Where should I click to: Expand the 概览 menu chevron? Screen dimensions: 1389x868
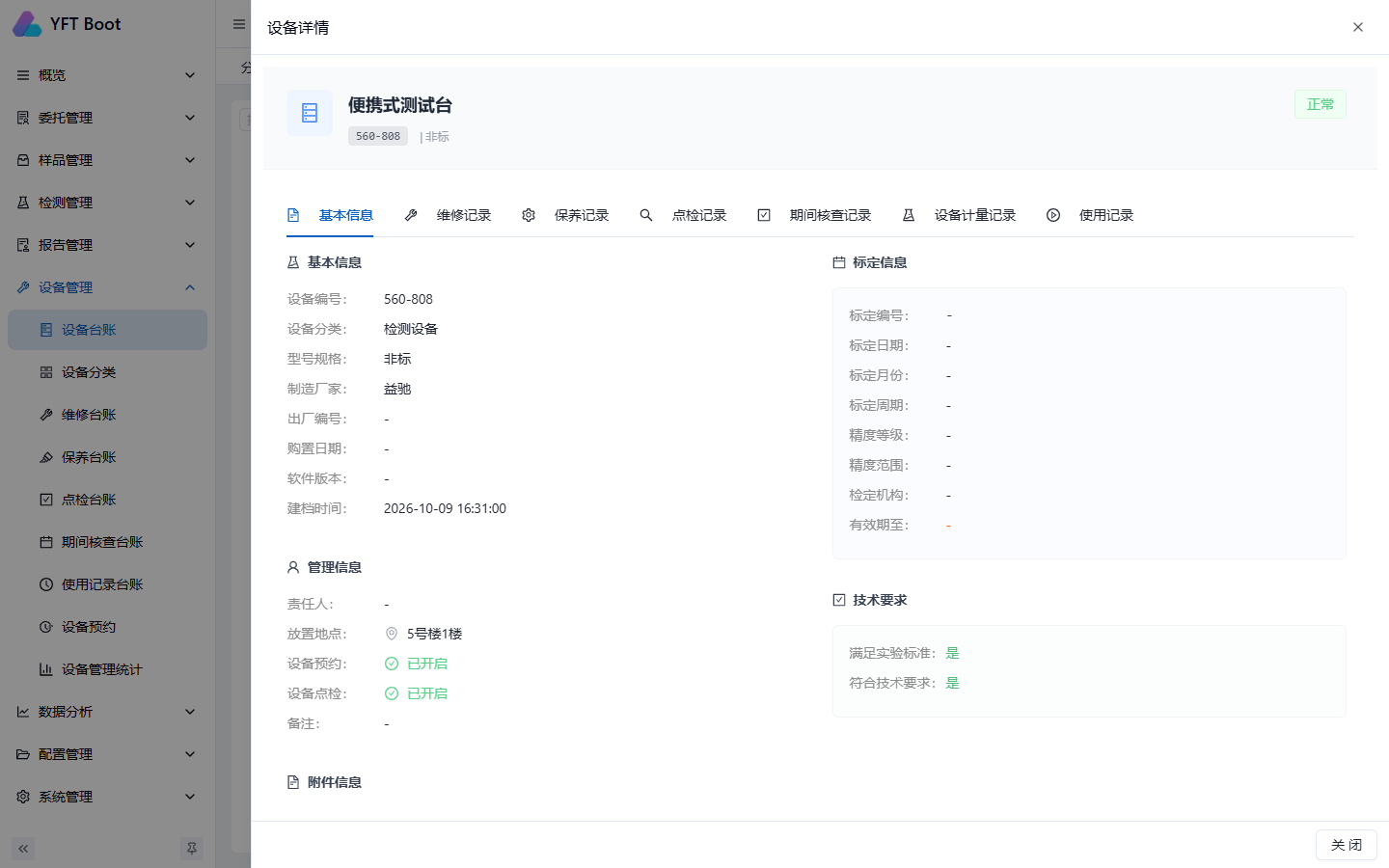(x=190, y=75)
